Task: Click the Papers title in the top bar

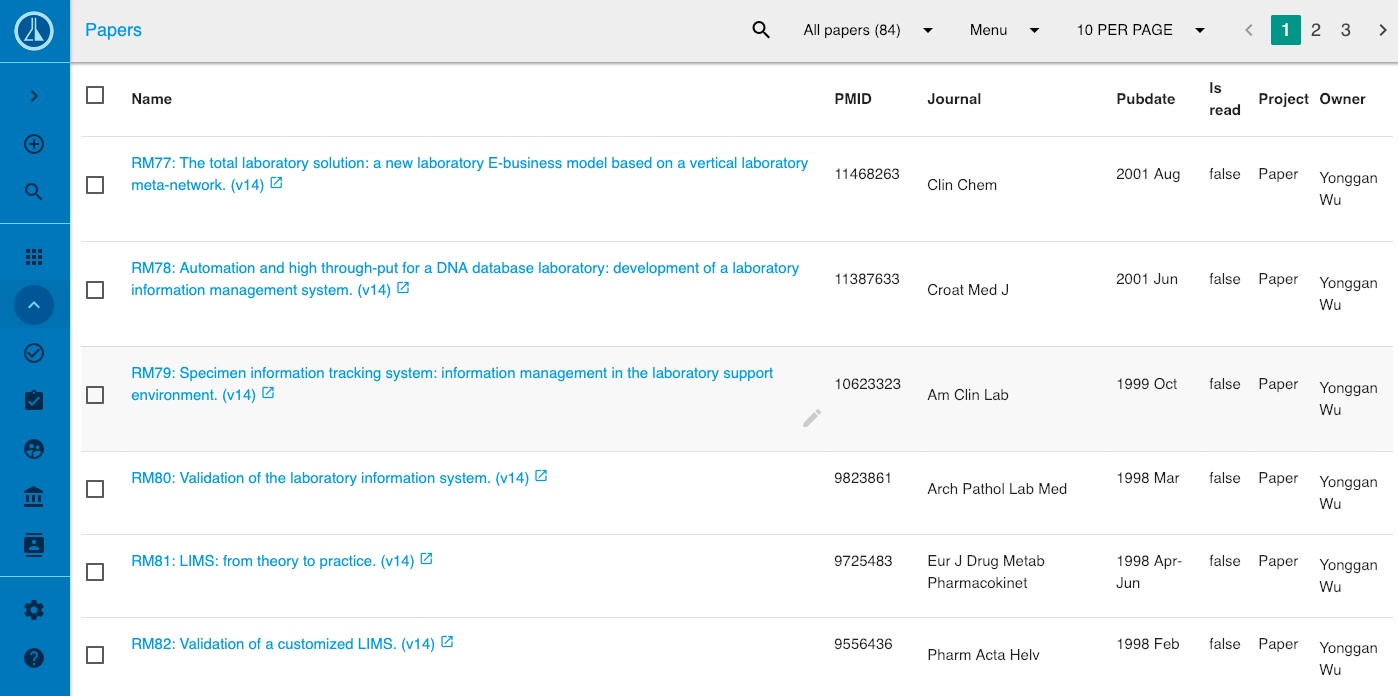Action: (x=113, y=30)
